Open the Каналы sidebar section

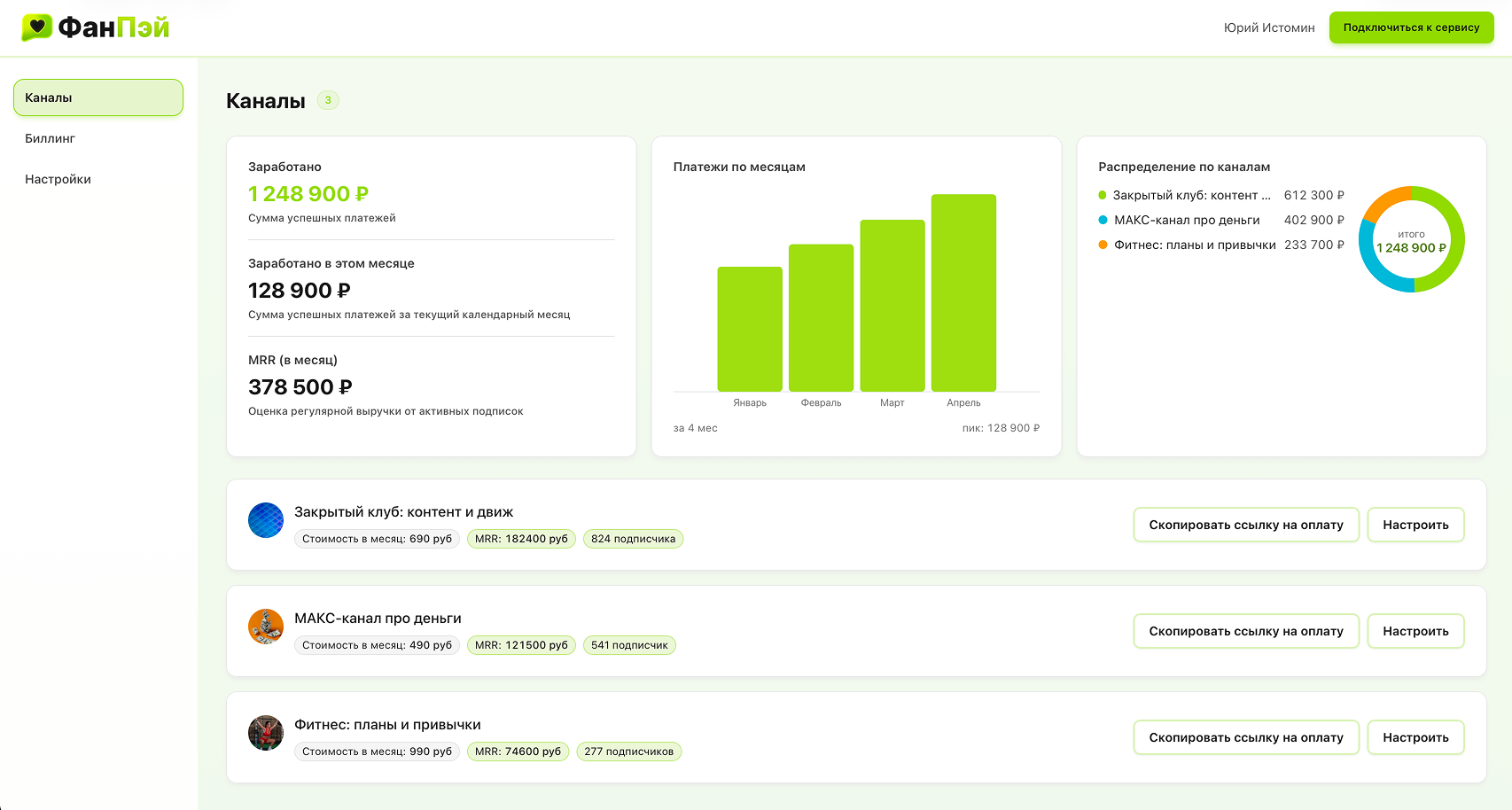tap(98, 97)
